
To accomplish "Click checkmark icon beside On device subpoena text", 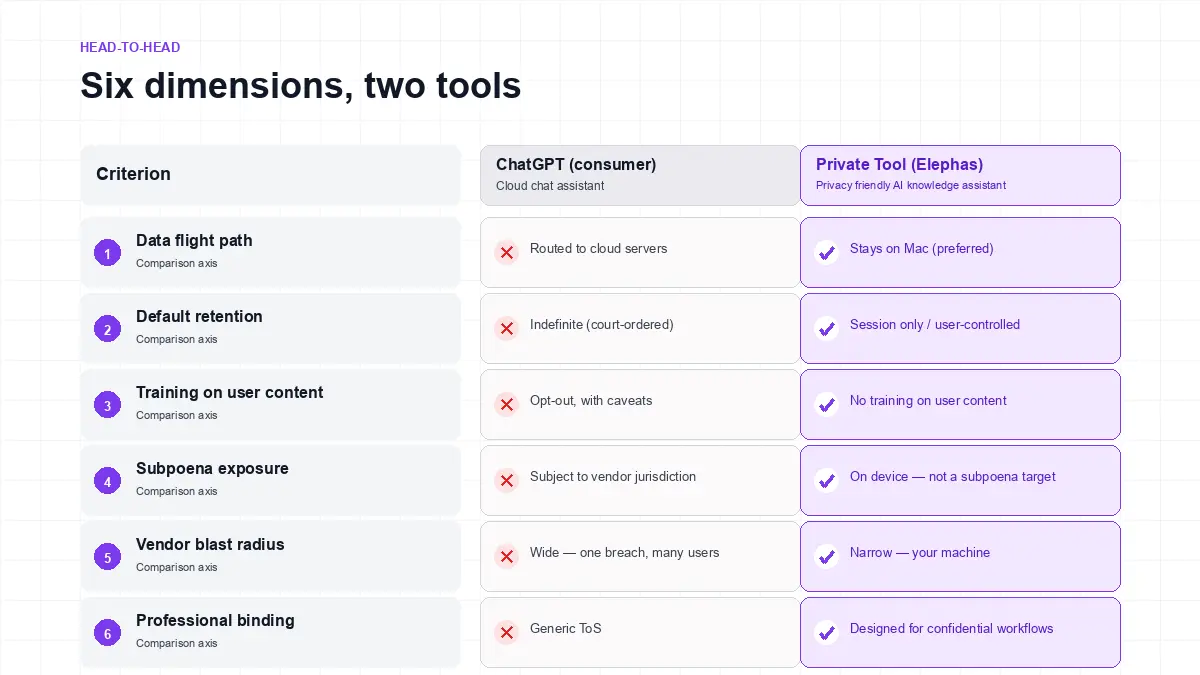I will 827,481.
